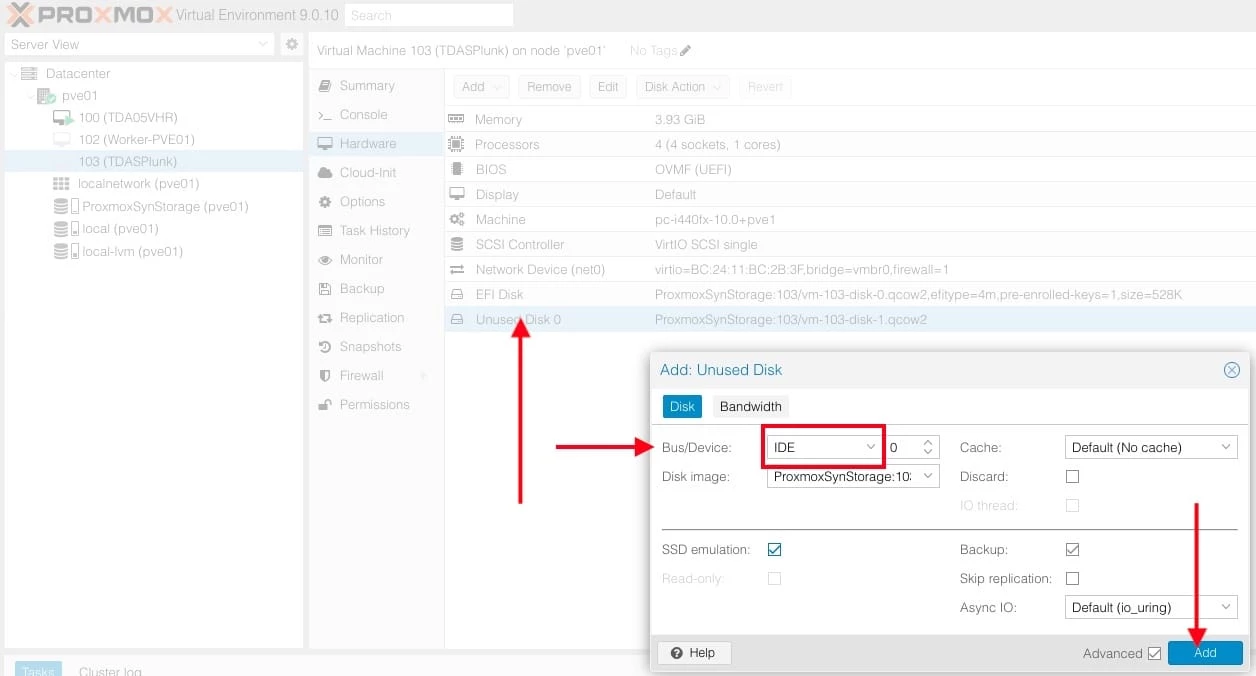Open ProxmoxSynStorage (pve01) storage
Screen dimensions: 1256x676
[x=165, y=206]
